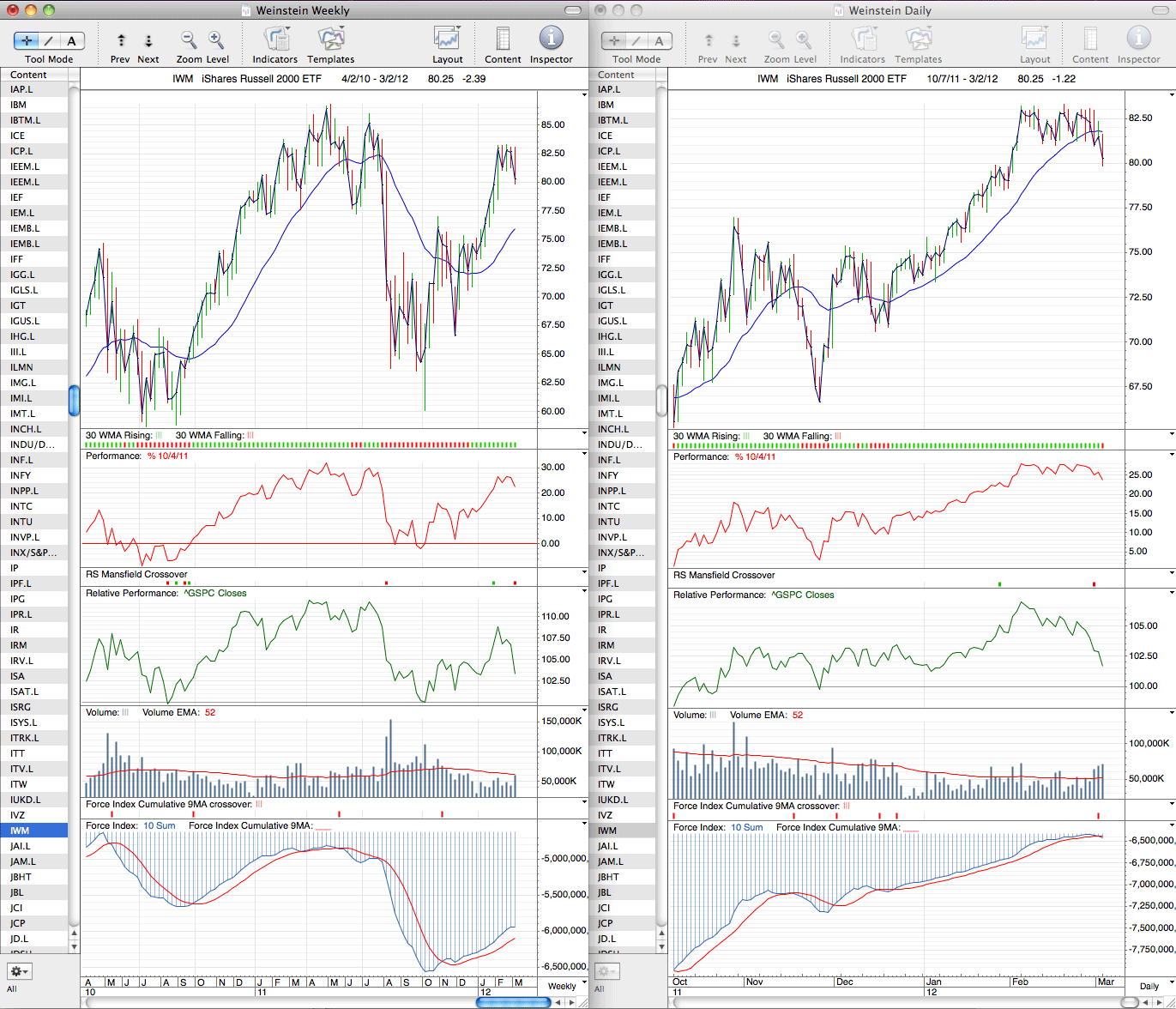Select INTC in Weekly content list
Screen dimensions: 1176x1009
[34, 506]
